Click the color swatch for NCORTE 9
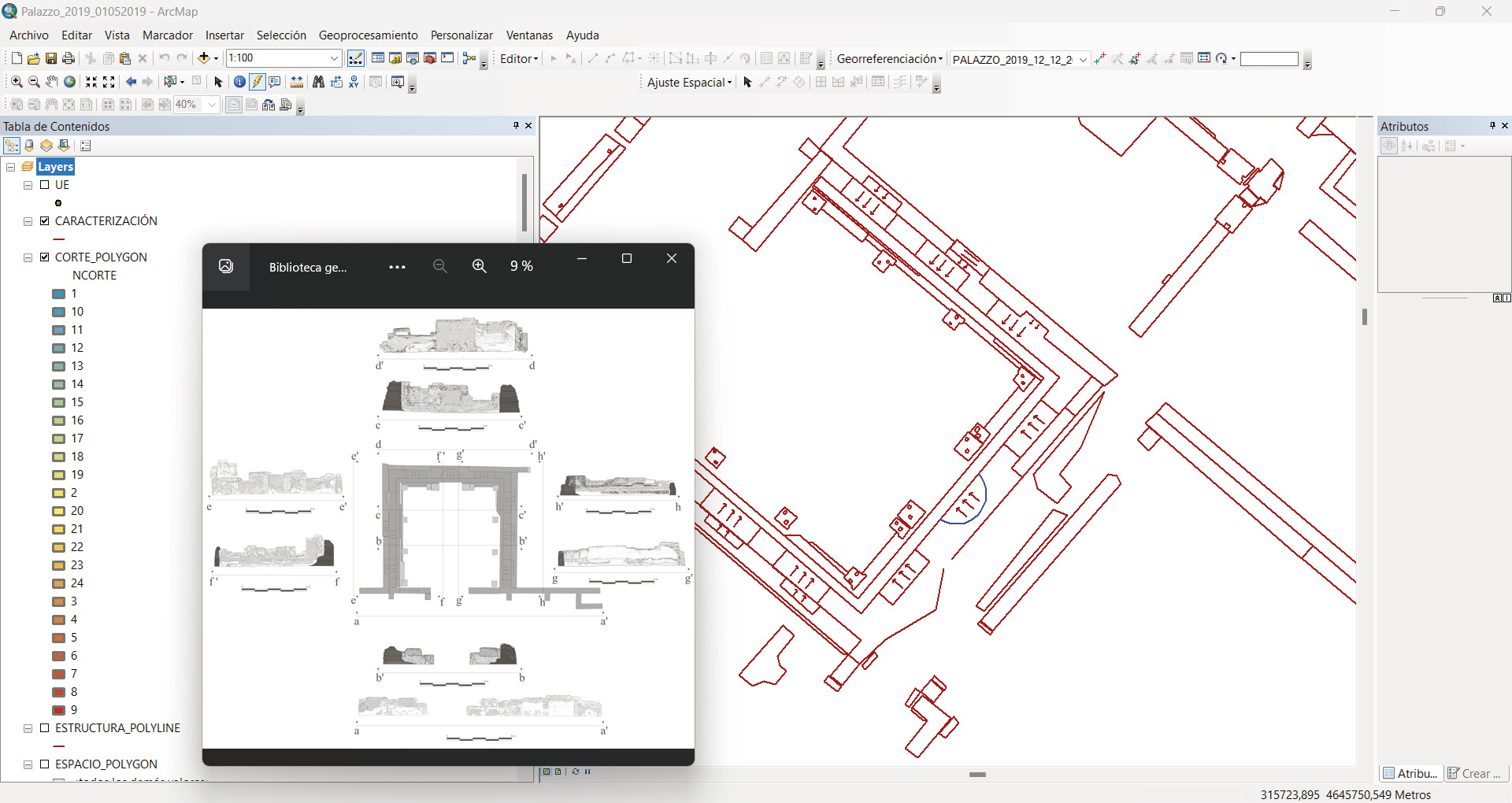The width and height of the screenshot is (1512, 803). [x=59, y=710]
